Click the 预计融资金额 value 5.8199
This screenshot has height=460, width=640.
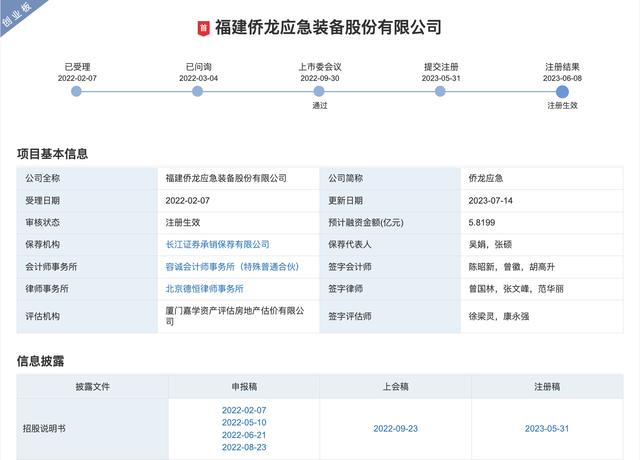(x=482, y=222)
